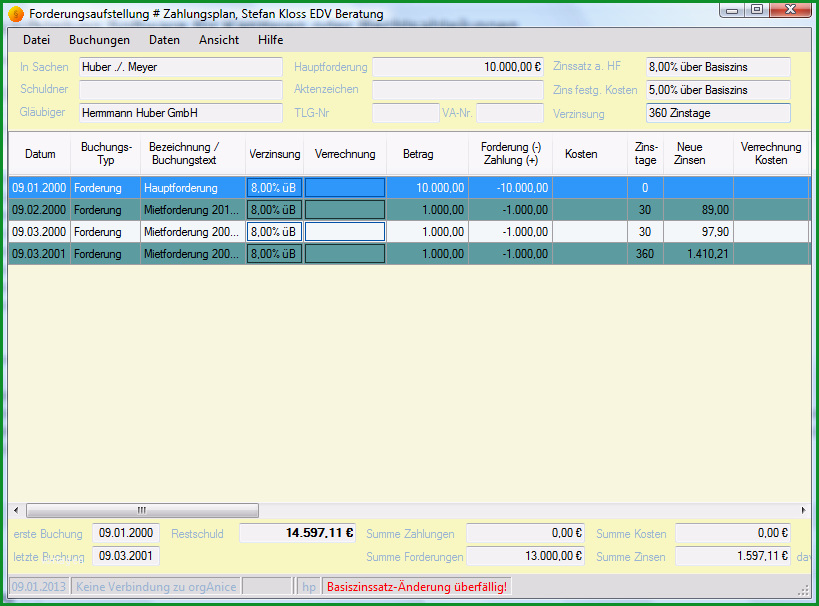819x606 pixels.
Task: Click the Aktenzeichen input field
Action: click(x=458, y=89)
